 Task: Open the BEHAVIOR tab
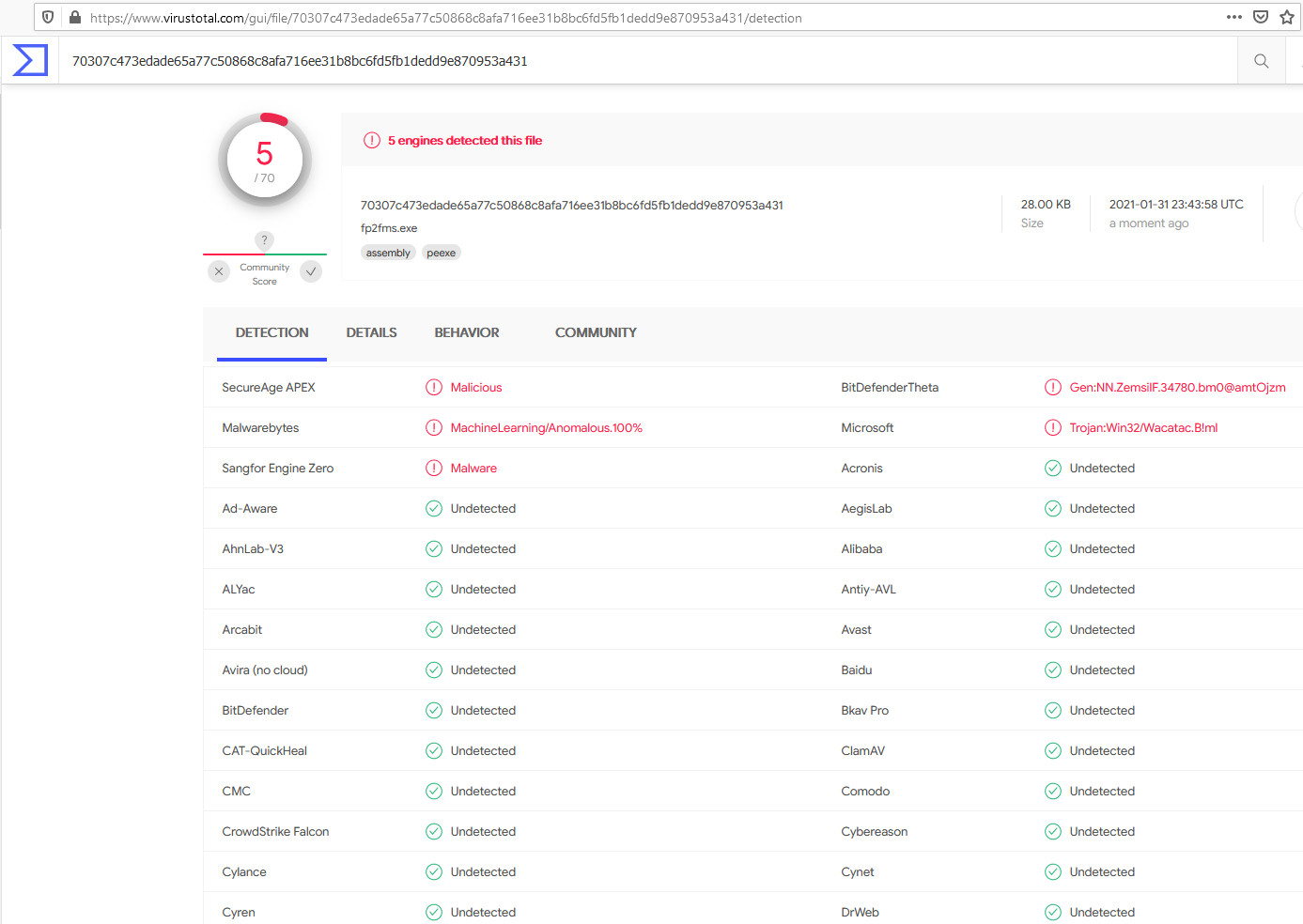(x=467, y=332)
